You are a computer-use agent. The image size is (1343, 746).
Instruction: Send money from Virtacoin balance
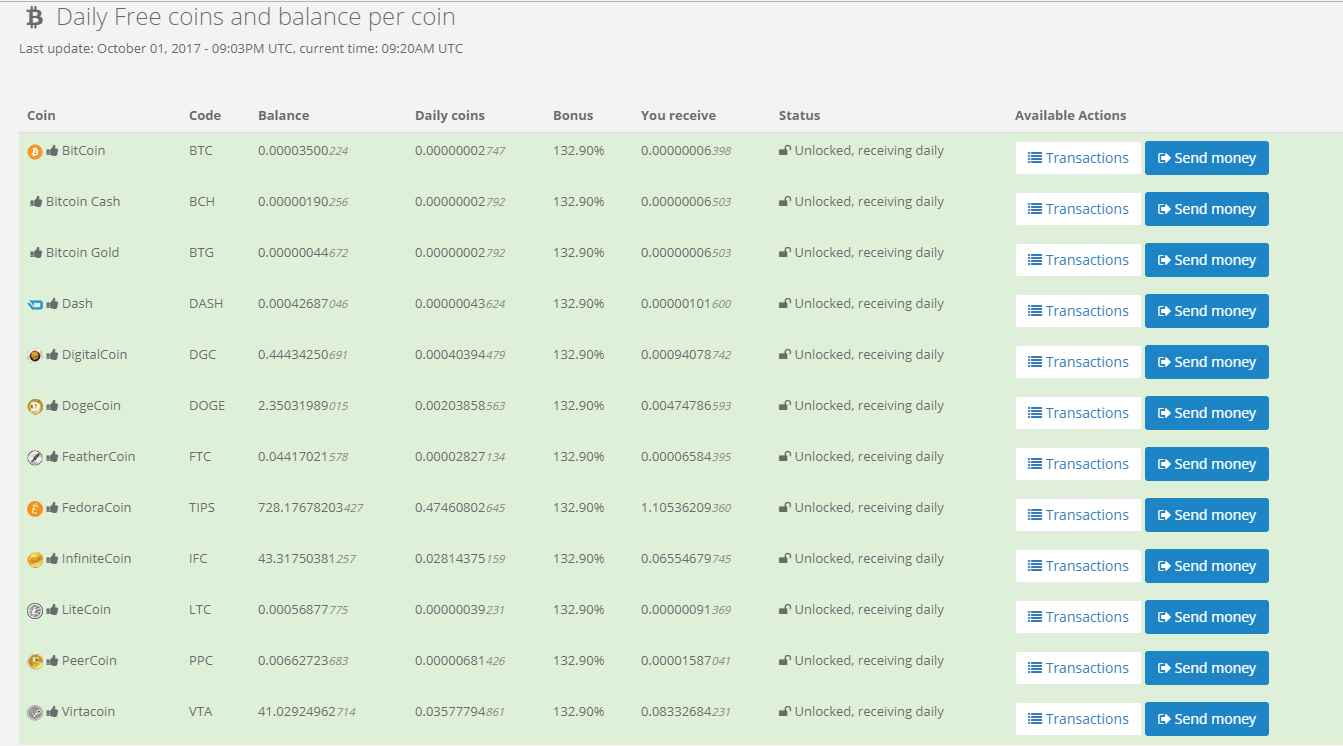click(x=1207, y=719)
